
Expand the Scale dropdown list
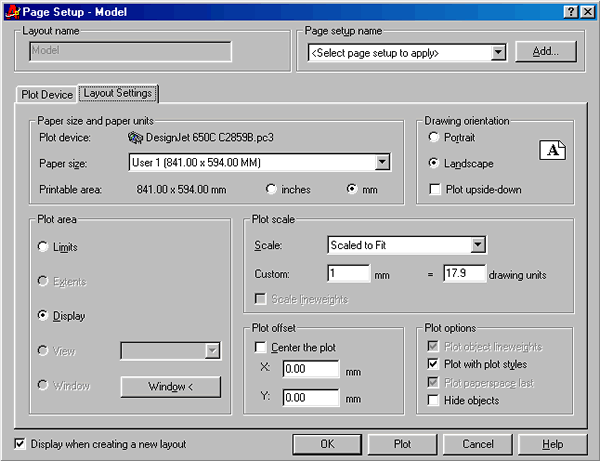tap(477, 244)
